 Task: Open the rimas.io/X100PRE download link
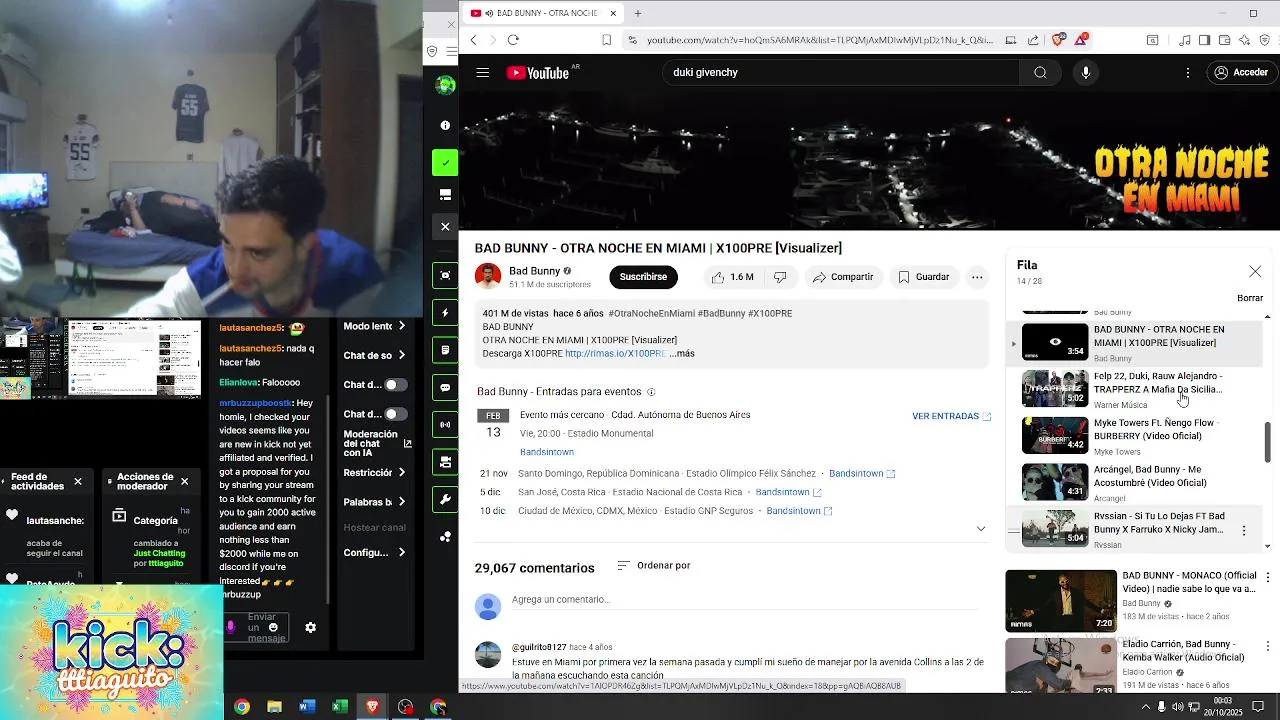coord(615,353)
